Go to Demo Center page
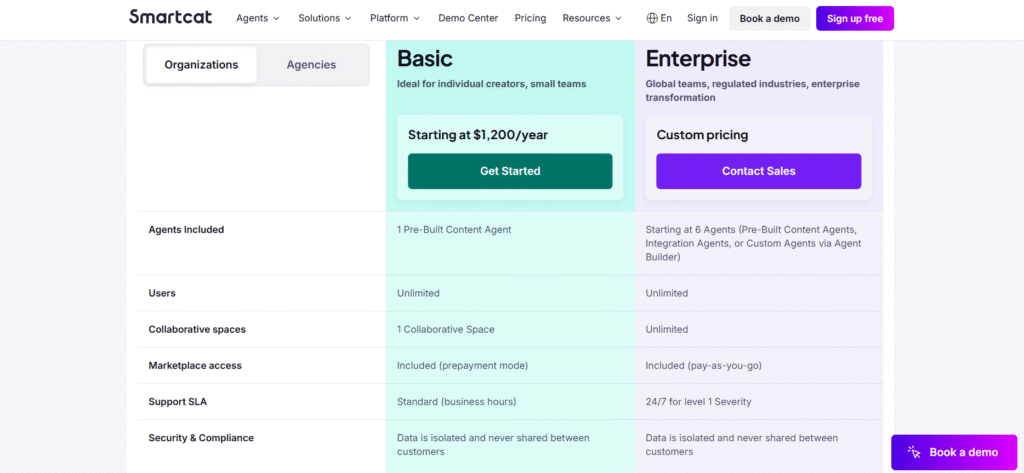 467,18
